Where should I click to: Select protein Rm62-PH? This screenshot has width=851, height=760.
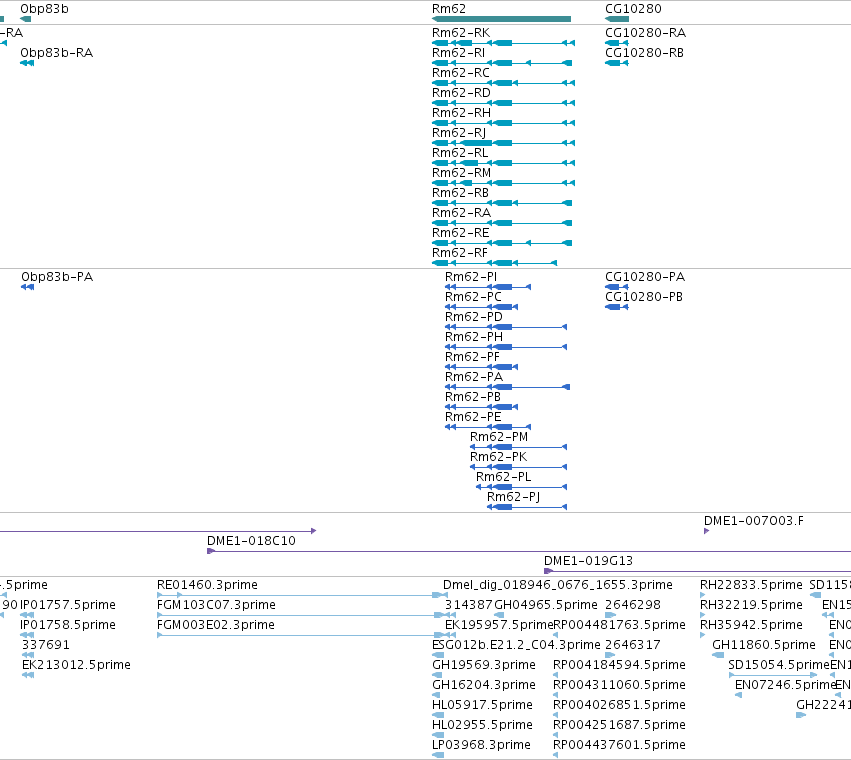click(506, 347)
